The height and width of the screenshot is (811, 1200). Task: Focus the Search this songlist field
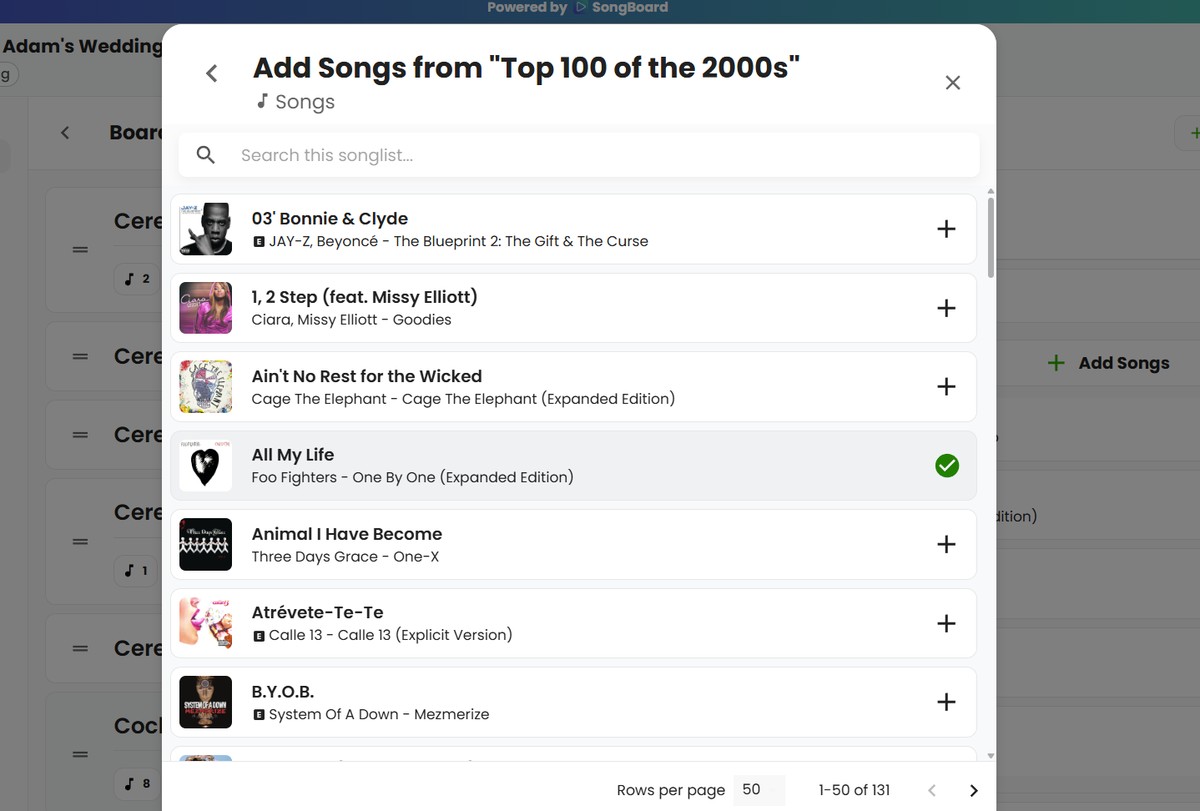579,155
